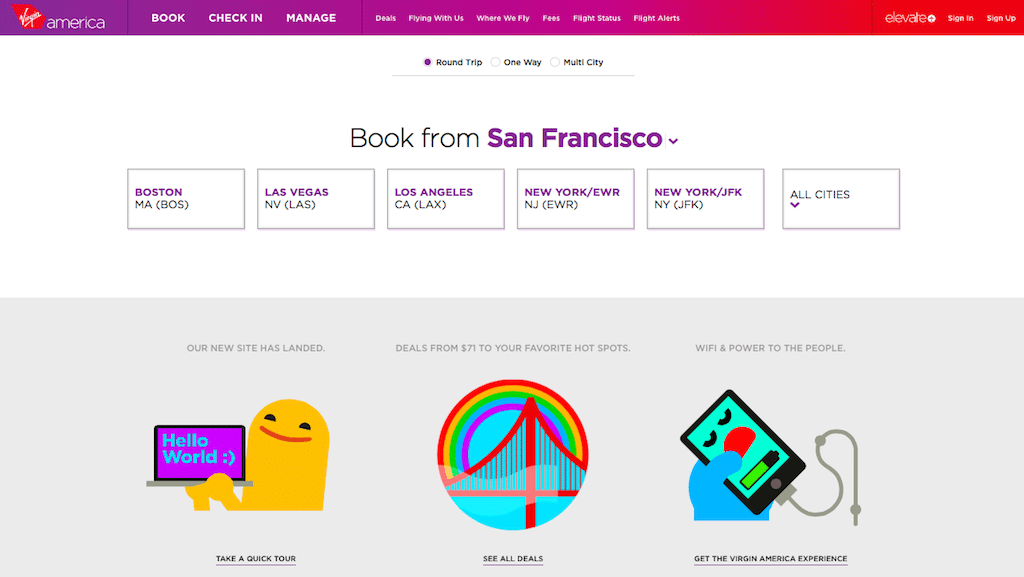Choose Los Angeles CA (LAX) destination
Image resolution: width=1024 pixels, height=577 pixels.
point(445,198)
